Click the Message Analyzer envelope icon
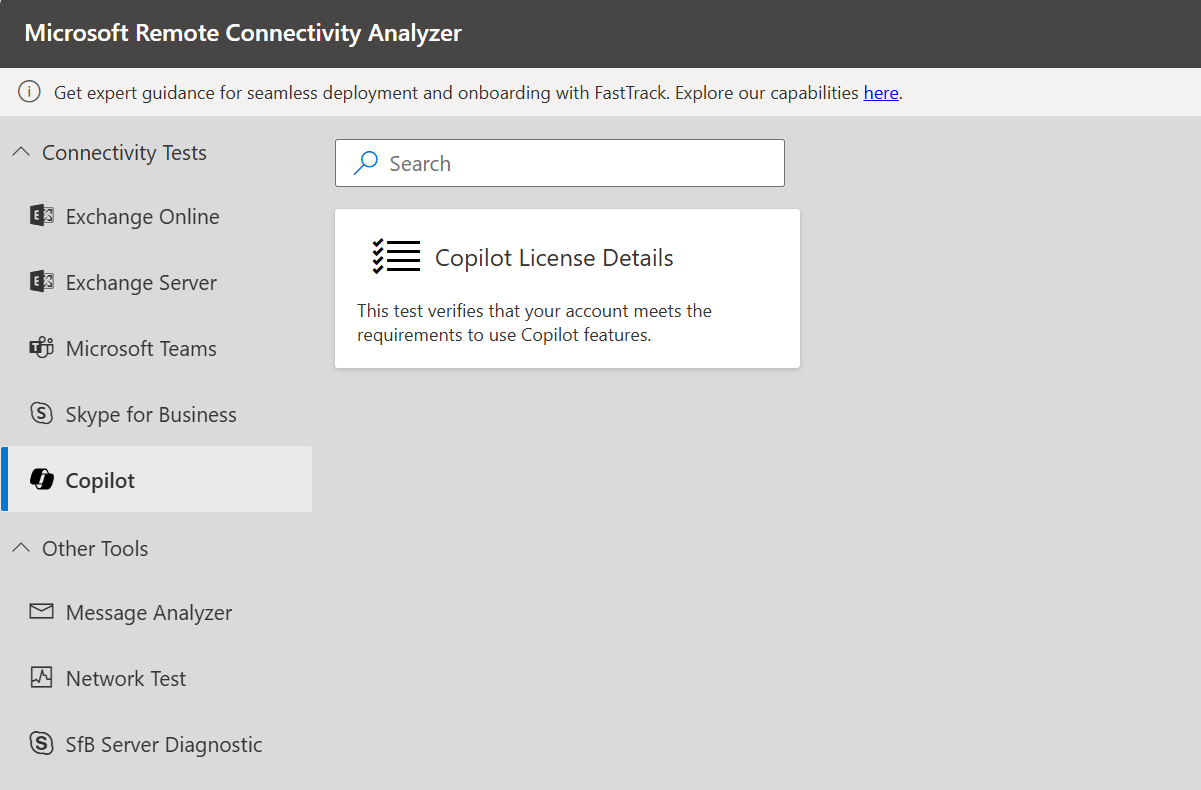Image resolution: width=1201 pixels, height=790 pixels. 41,611
